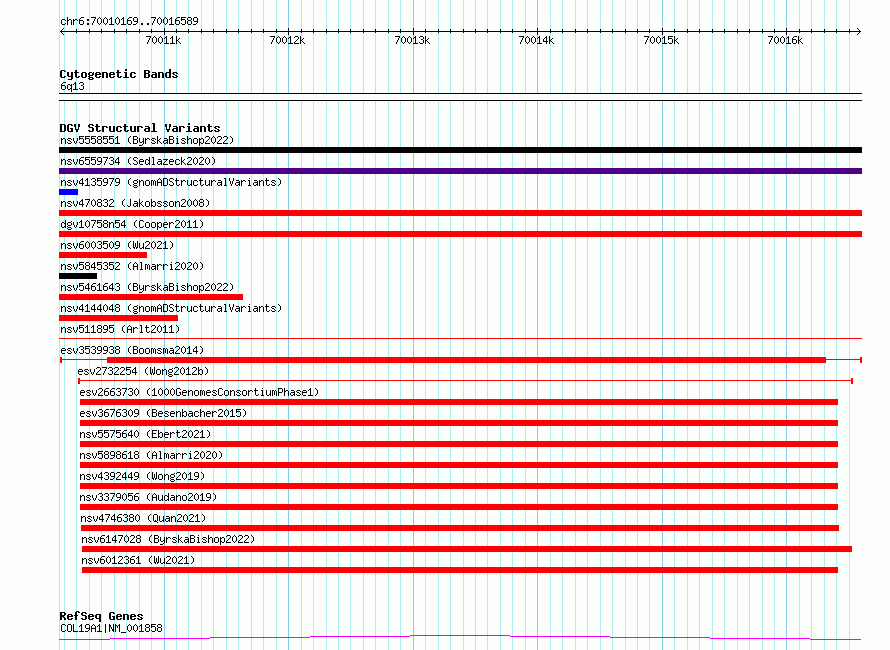Click the short black nsv5845352 bar
This screenshot has width=890, height=650.
(78, 276)
